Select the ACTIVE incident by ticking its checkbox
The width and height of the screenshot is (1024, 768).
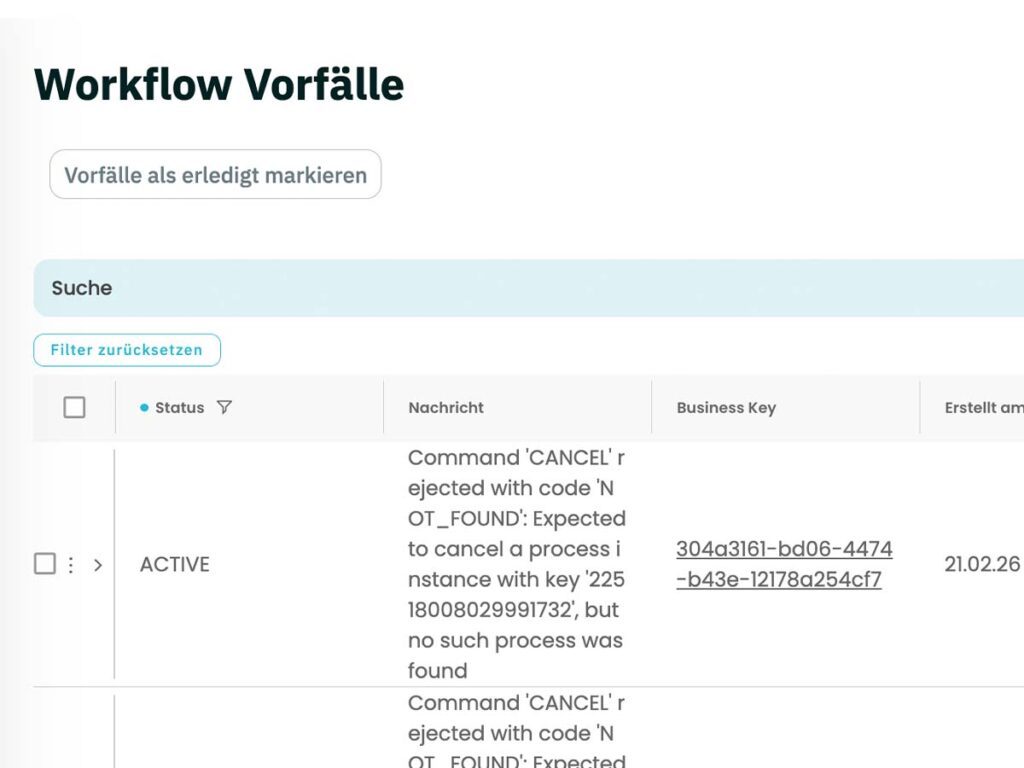point(44,564)
